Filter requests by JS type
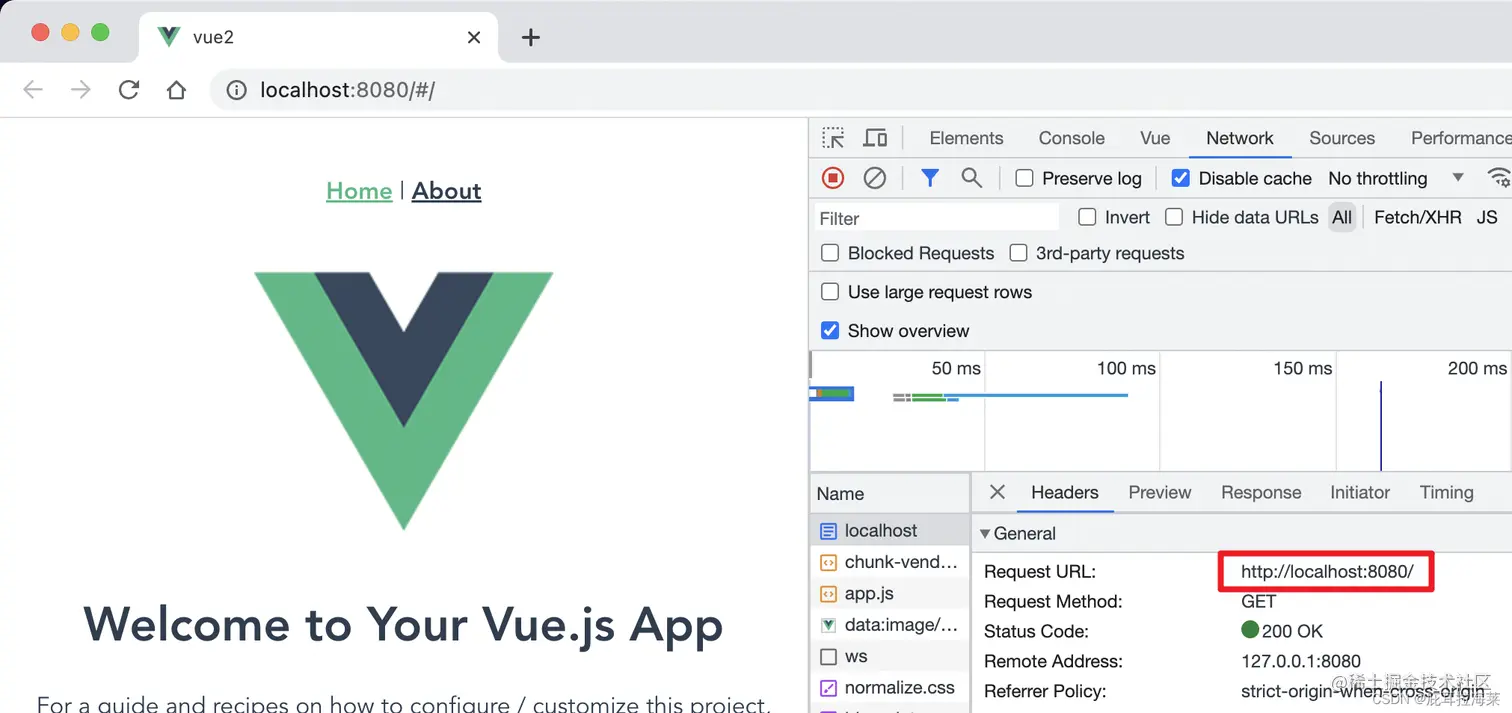Image resolution: width=1512 pixels, height=713 pixels. click(x=1487, y=217)
